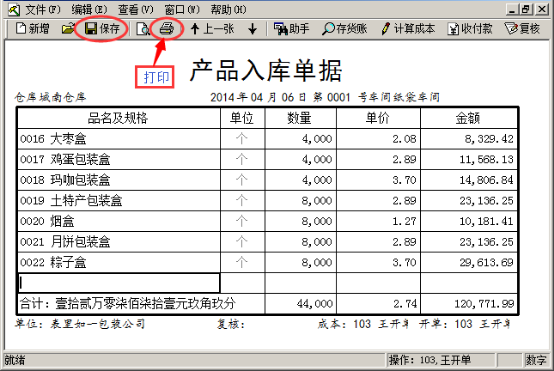
Task: Go to previous receipt 上一张
Action: click(x=212, y=29)
